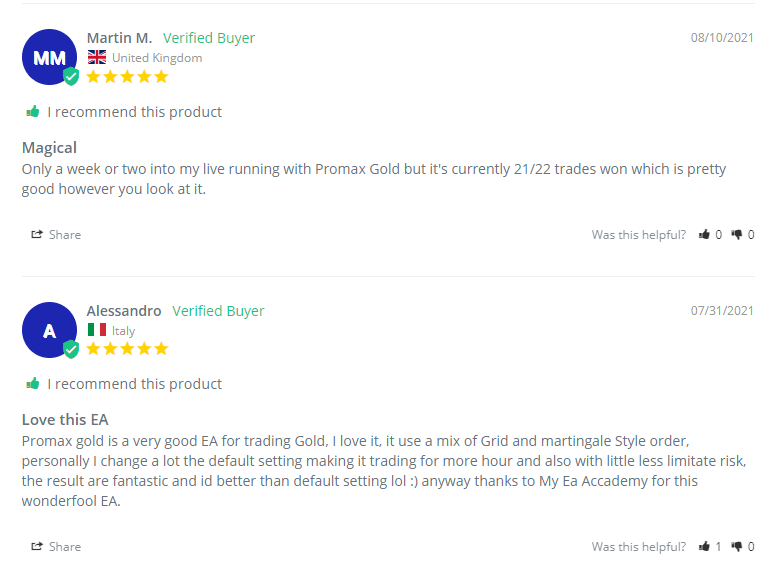Upvote Alessandro's review as helpful
This screenshot has width=782, height=582.
tap(705, 547)
